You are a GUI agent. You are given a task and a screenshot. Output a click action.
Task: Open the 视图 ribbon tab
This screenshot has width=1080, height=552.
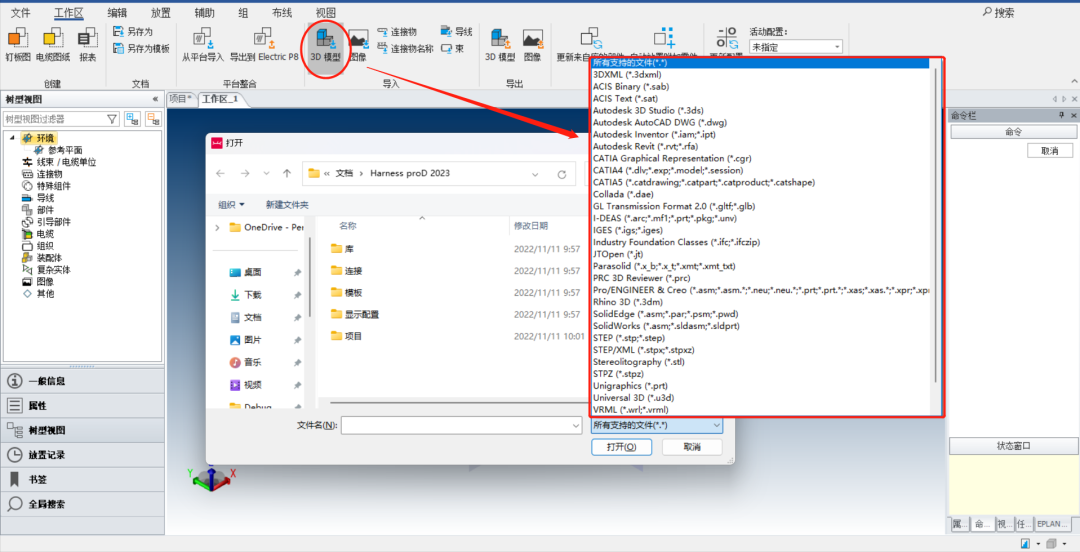point(326,12)
